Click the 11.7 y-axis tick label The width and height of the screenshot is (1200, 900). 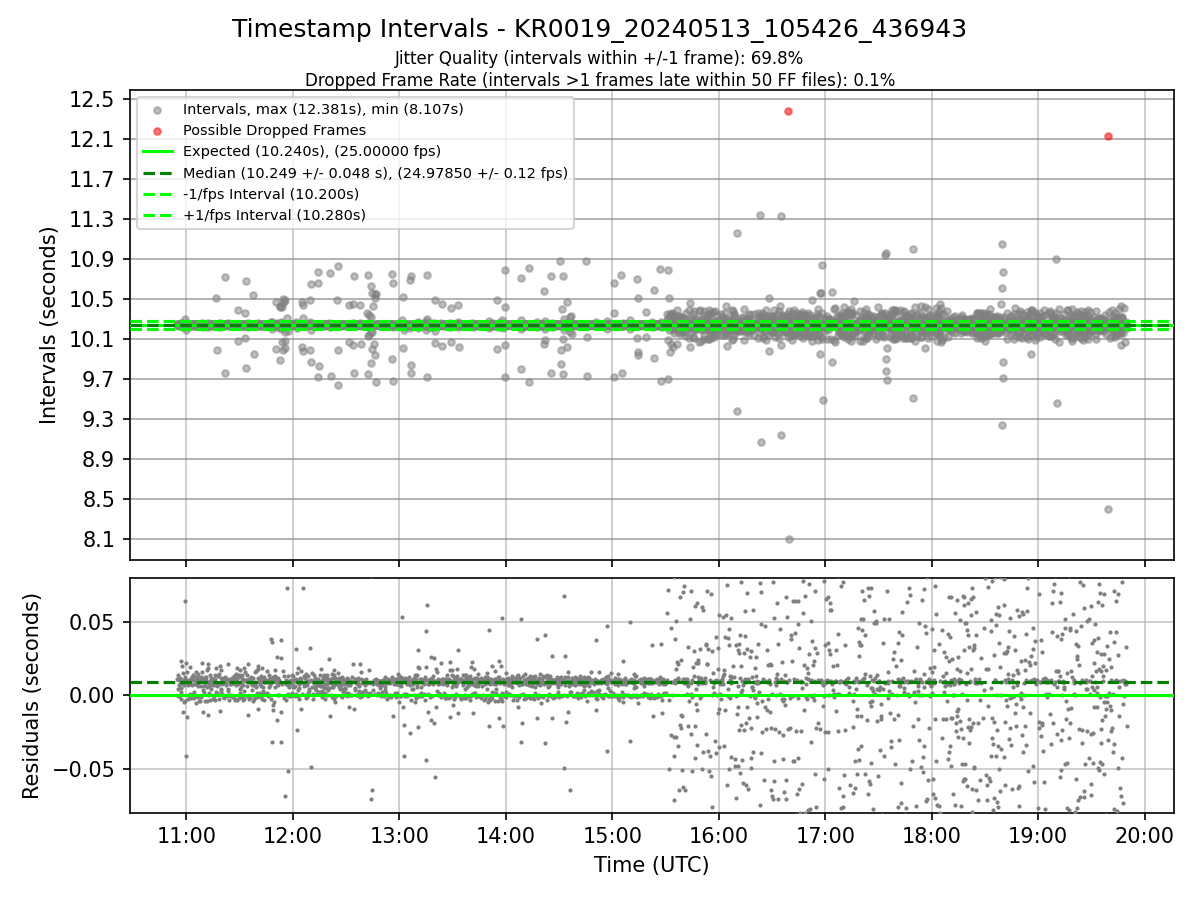tap(93, 180)
